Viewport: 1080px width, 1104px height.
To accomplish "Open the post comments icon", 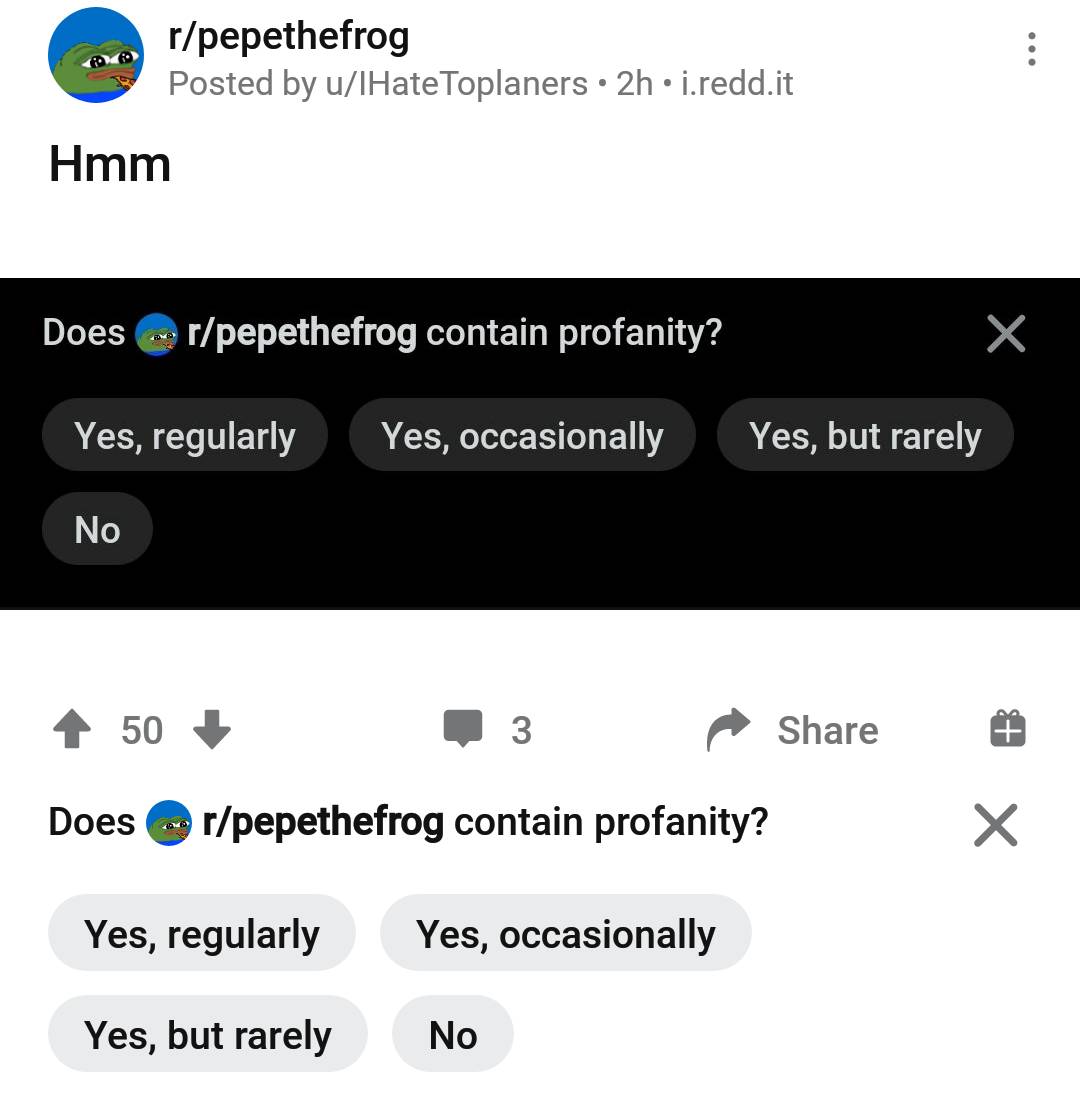I will tap(463, 729).
